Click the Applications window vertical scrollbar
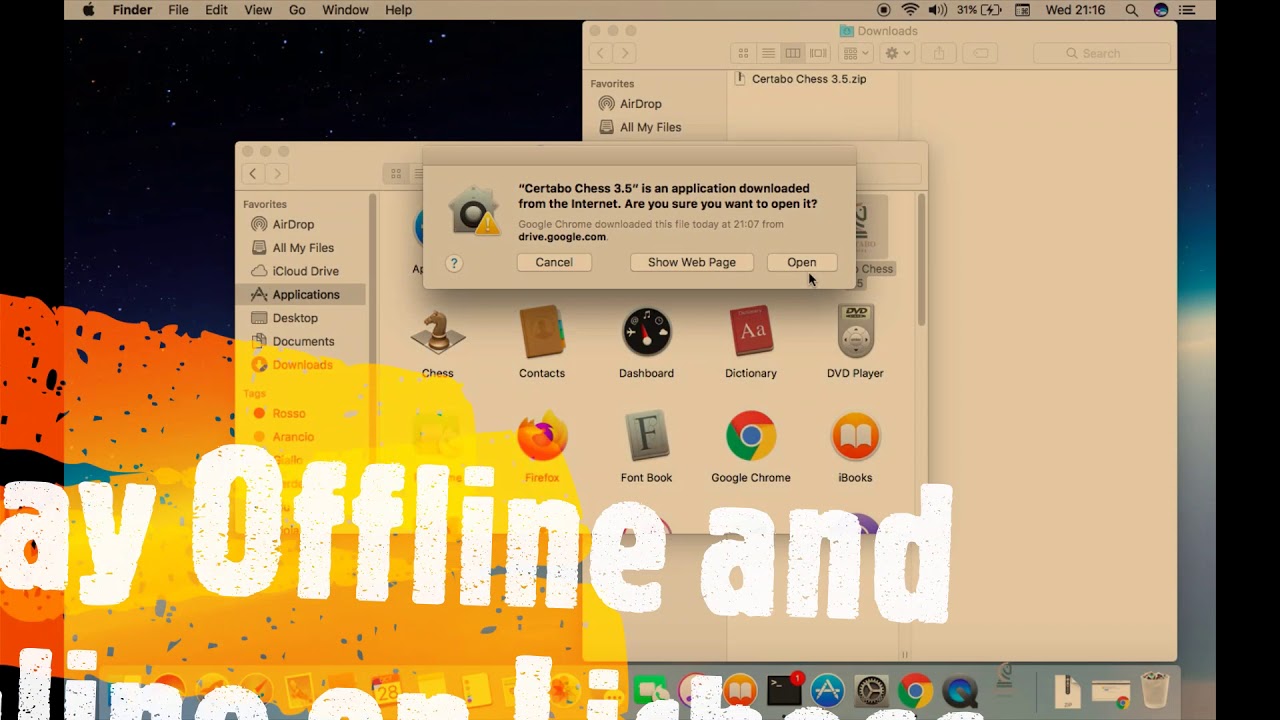 (920, 260)
